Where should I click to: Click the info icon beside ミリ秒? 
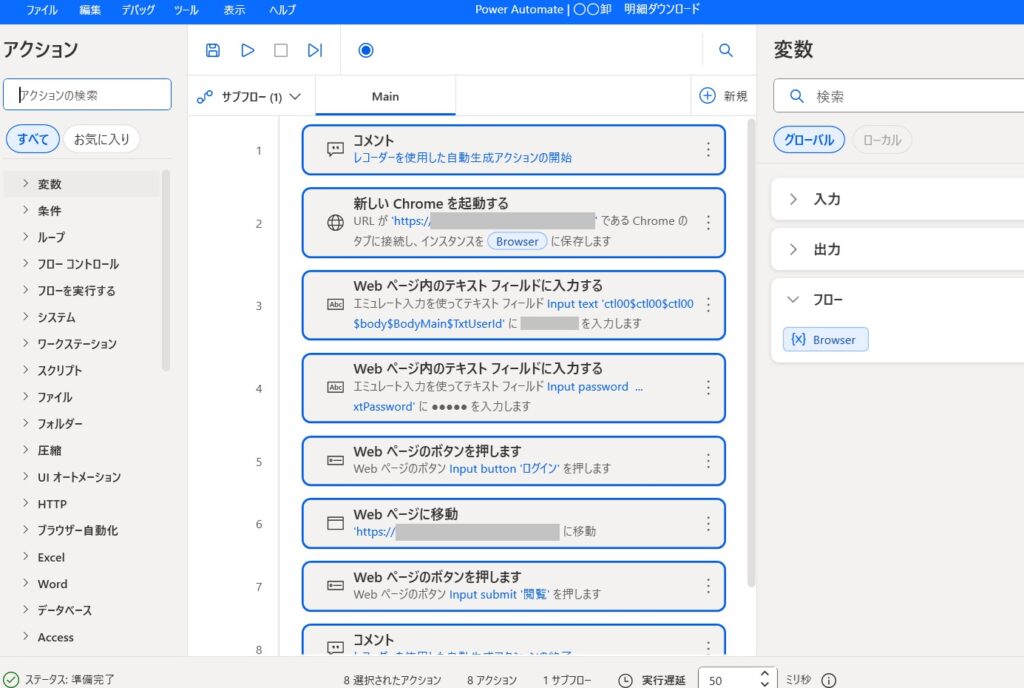[x=828, y=680]
